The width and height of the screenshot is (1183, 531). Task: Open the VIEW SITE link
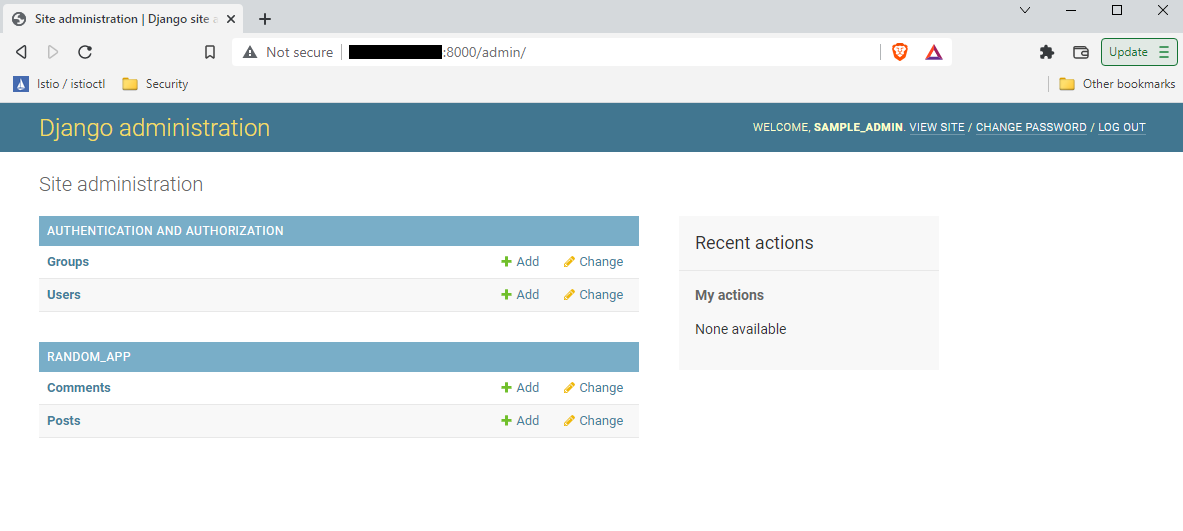coord(937,127)
